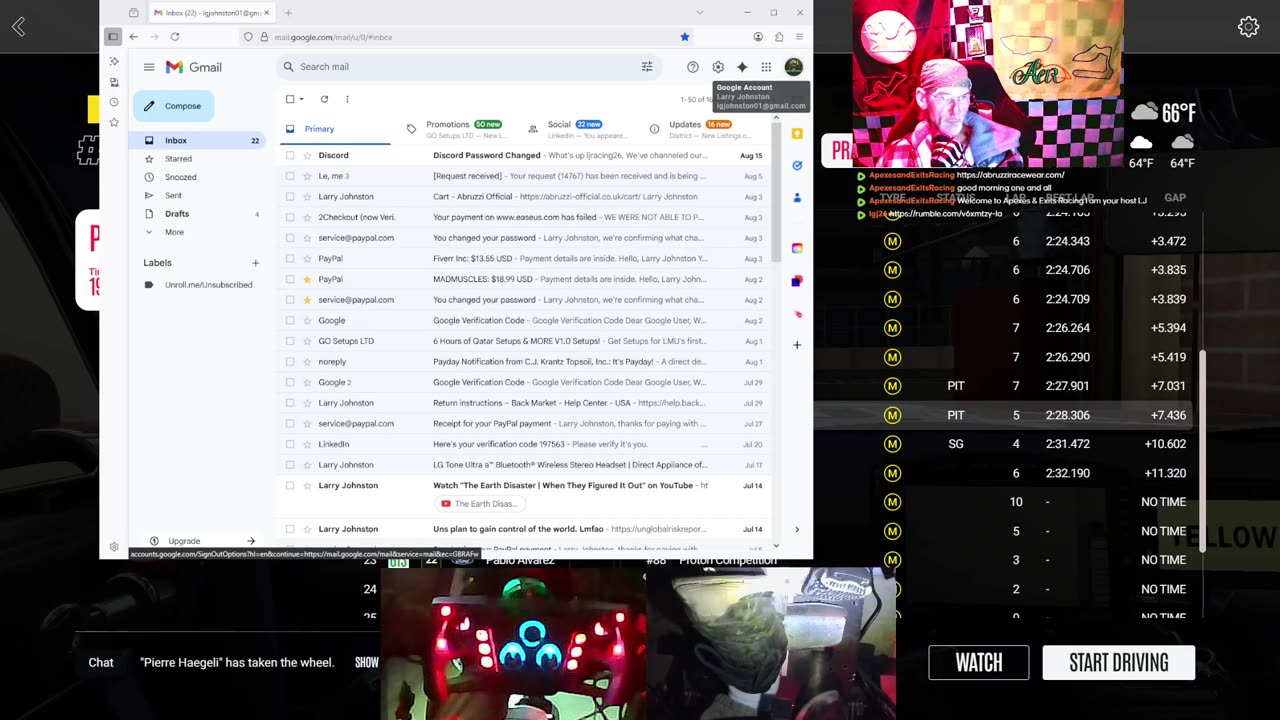1280x720 pixels.
Task: Bookmark star in the address bar
Action: coord(685,37)
